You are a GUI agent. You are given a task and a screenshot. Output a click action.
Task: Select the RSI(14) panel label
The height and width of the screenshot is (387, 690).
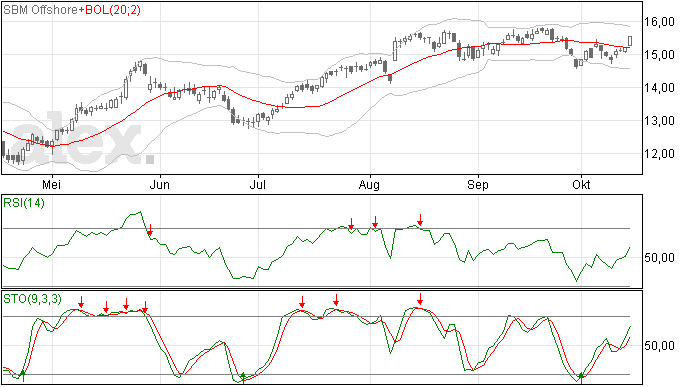tap(24, 203)
